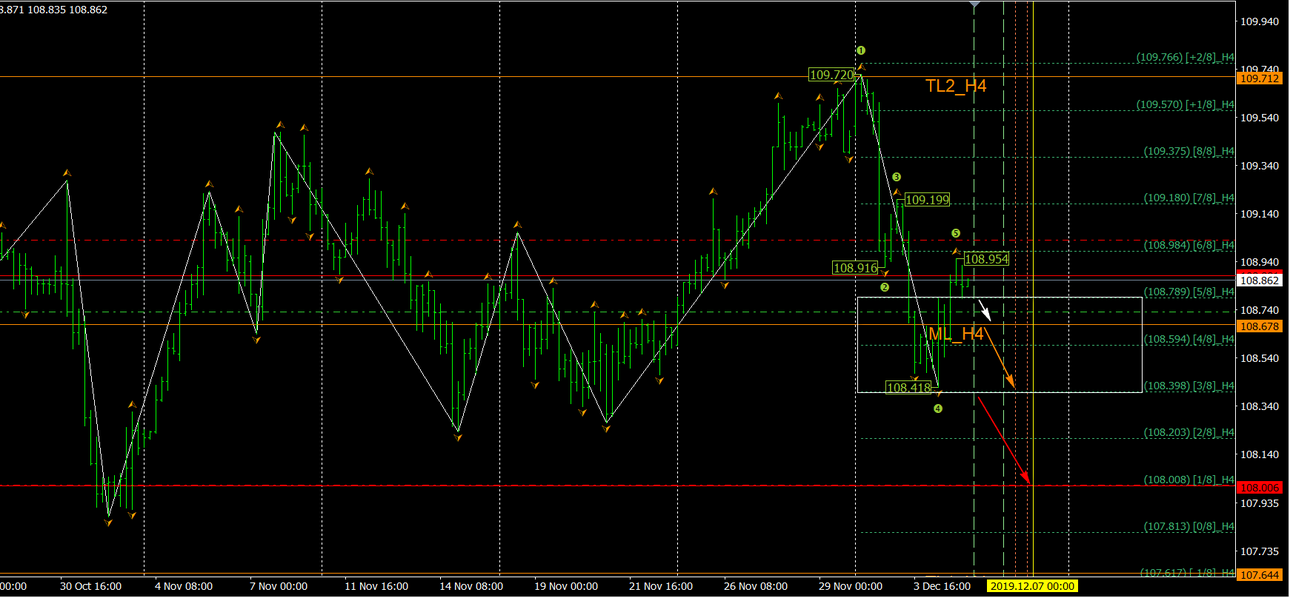Select the (108.398) [3/8]_H4 level label

click(1189, 386)
